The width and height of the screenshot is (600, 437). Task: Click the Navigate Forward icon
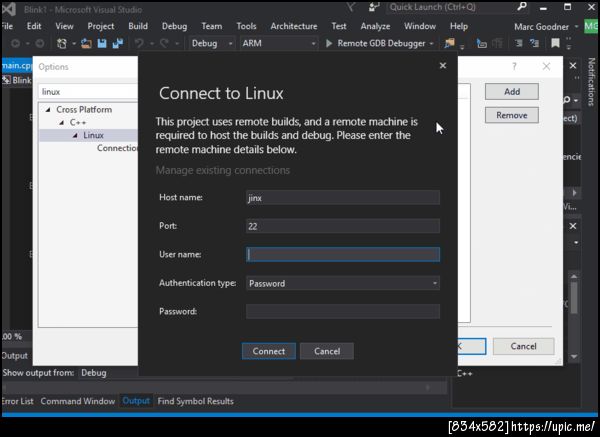click(x=39, y=44)
